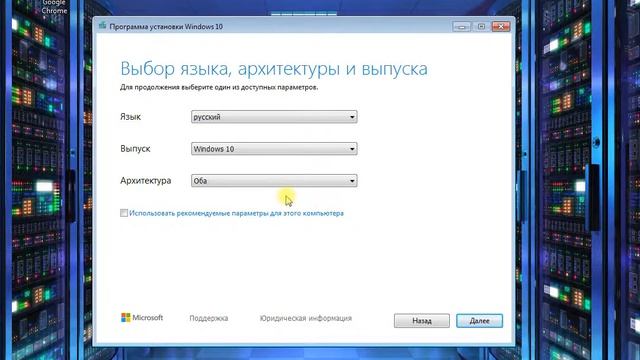Open the Язык language dropdown
The width and height of the screenshot is (640, 360).
click(x=274, y=117)
